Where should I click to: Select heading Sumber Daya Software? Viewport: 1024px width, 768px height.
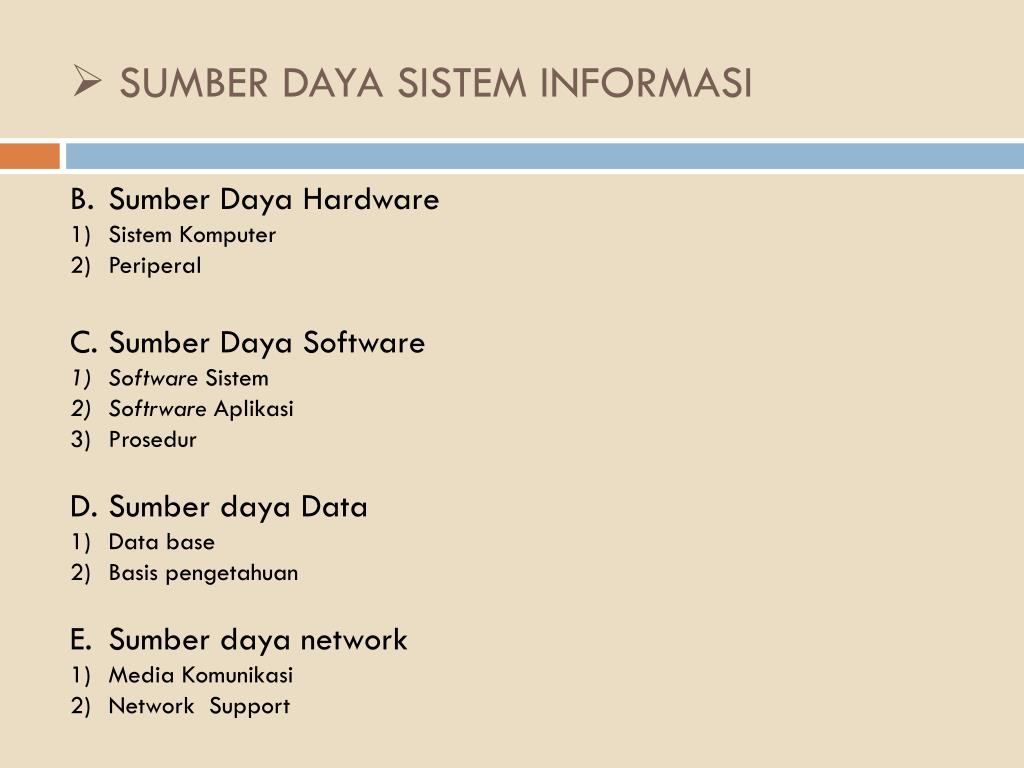click(267, 344)
